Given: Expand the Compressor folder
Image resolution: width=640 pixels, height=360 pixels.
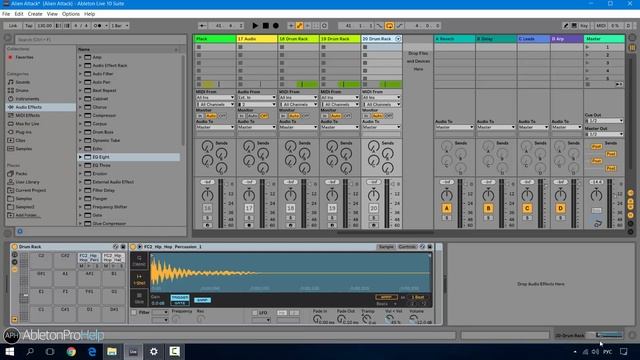Looking at the screenshot, I should pos(80,116).
